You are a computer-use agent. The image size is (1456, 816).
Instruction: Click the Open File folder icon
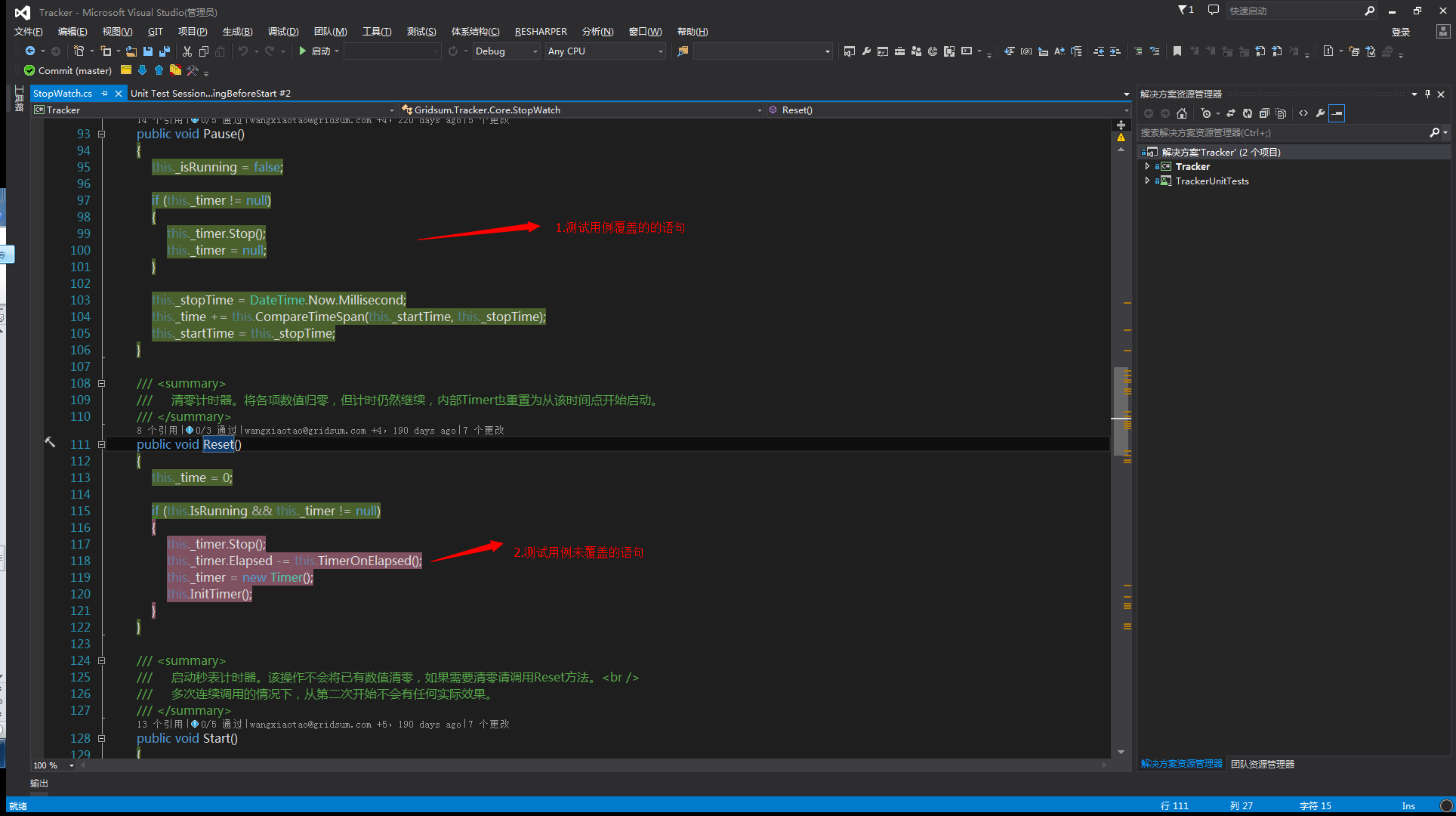click(x=131, y=51)
